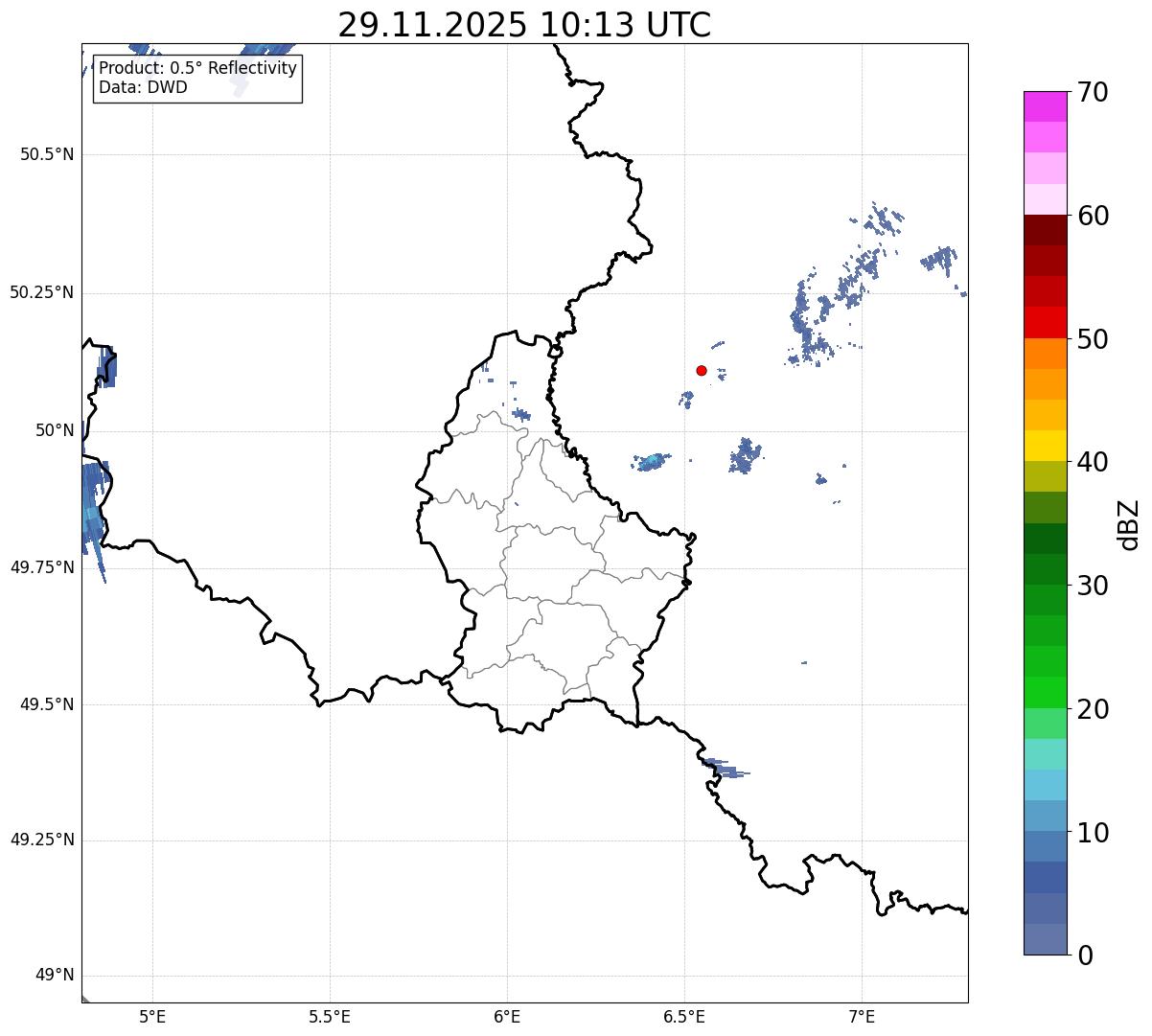Click the '49.25°N' latitude label
The width and height of the screenshot is (1152, 1036).
[42, 840]
